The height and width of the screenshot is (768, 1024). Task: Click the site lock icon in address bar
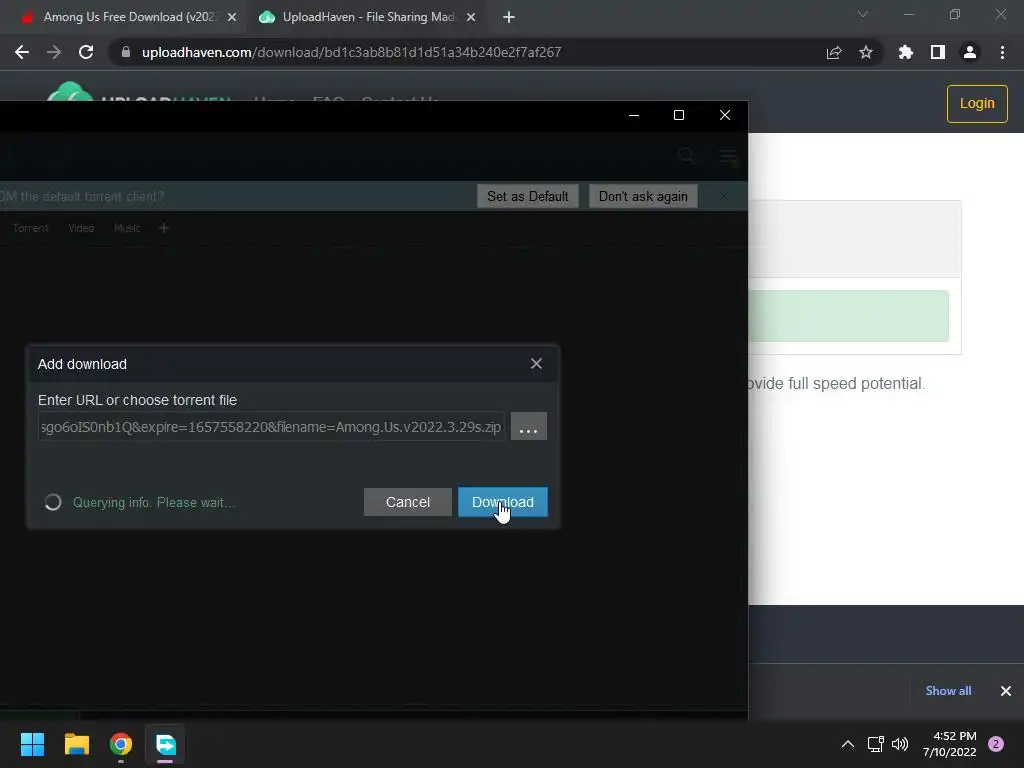coord(126,52)
